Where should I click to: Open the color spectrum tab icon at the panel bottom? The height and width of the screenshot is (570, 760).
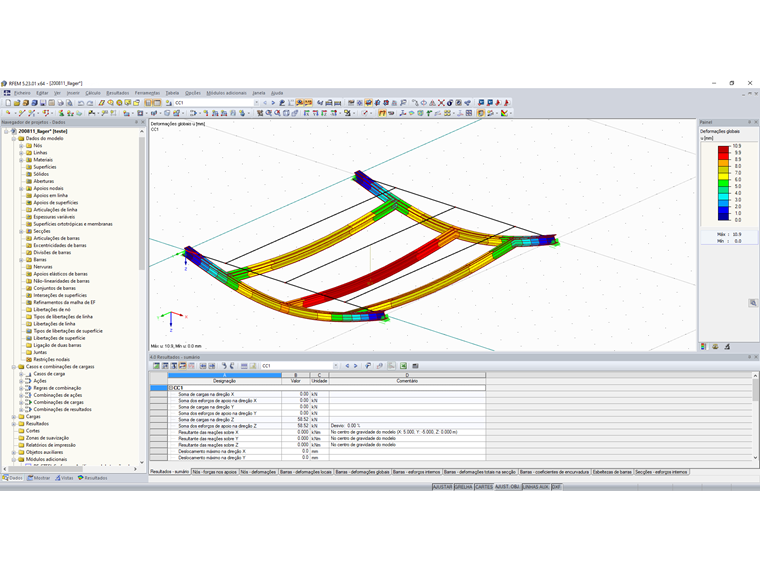click(703, 347)
